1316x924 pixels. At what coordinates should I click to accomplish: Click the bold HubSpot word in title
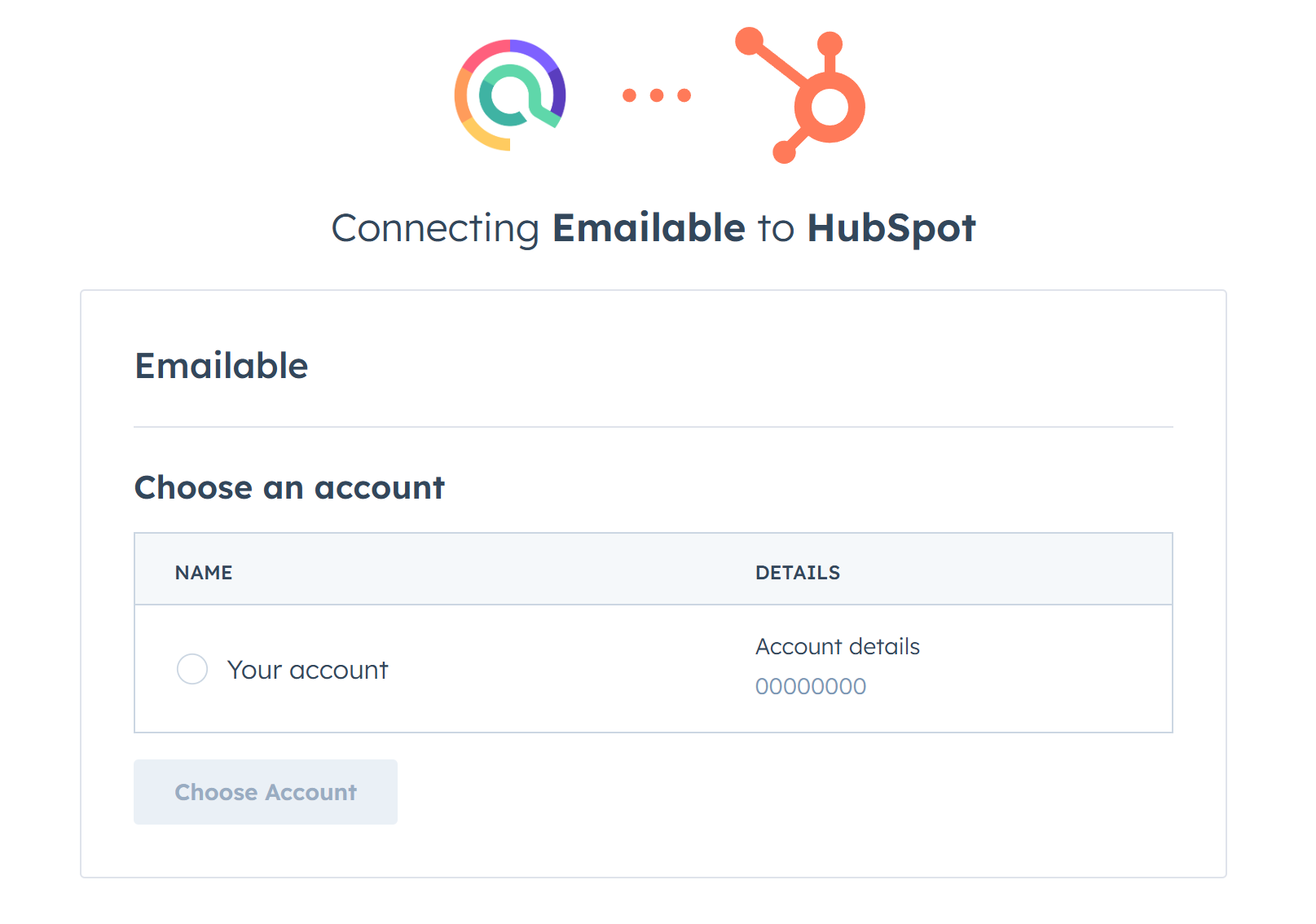coord(891,229)
